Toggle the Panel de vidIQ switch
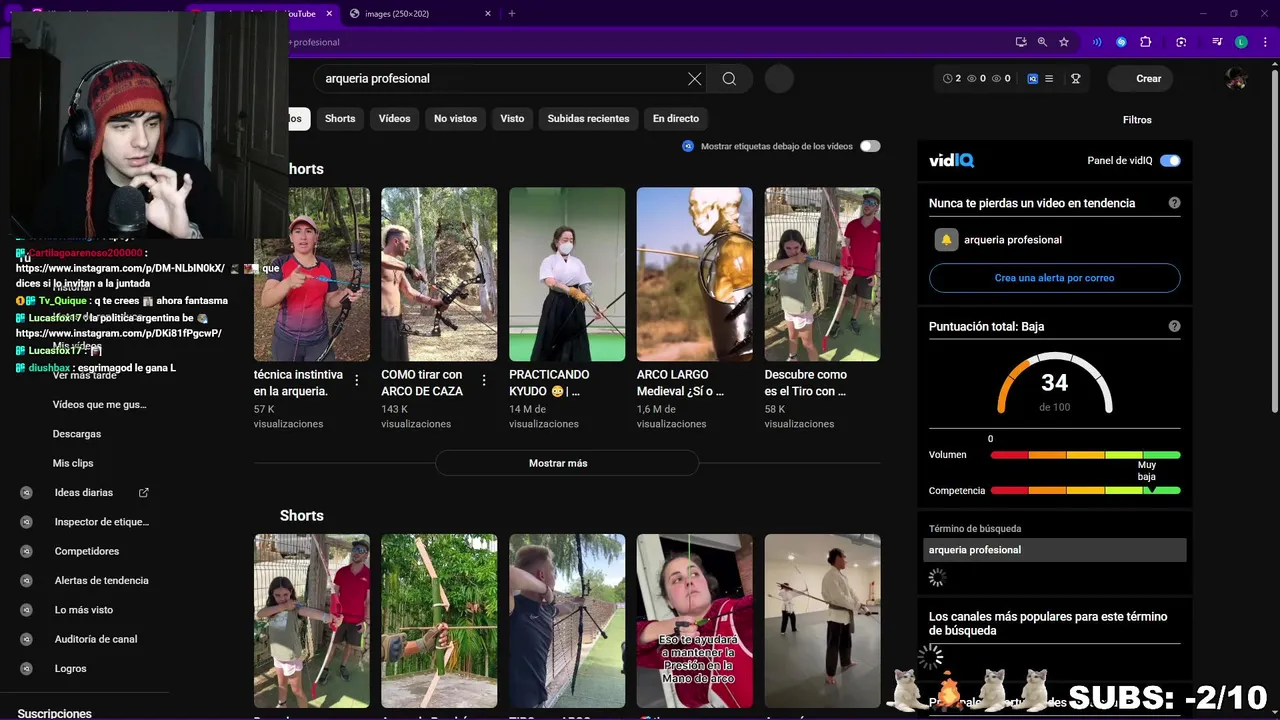Image resolution: width=1280 pixels, height=720 pixels. (1170, 161)
